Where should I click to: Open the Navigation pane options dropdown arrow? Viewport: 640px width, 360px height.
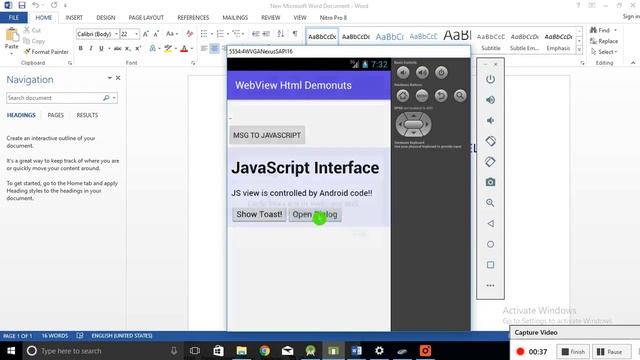(109, 78)
